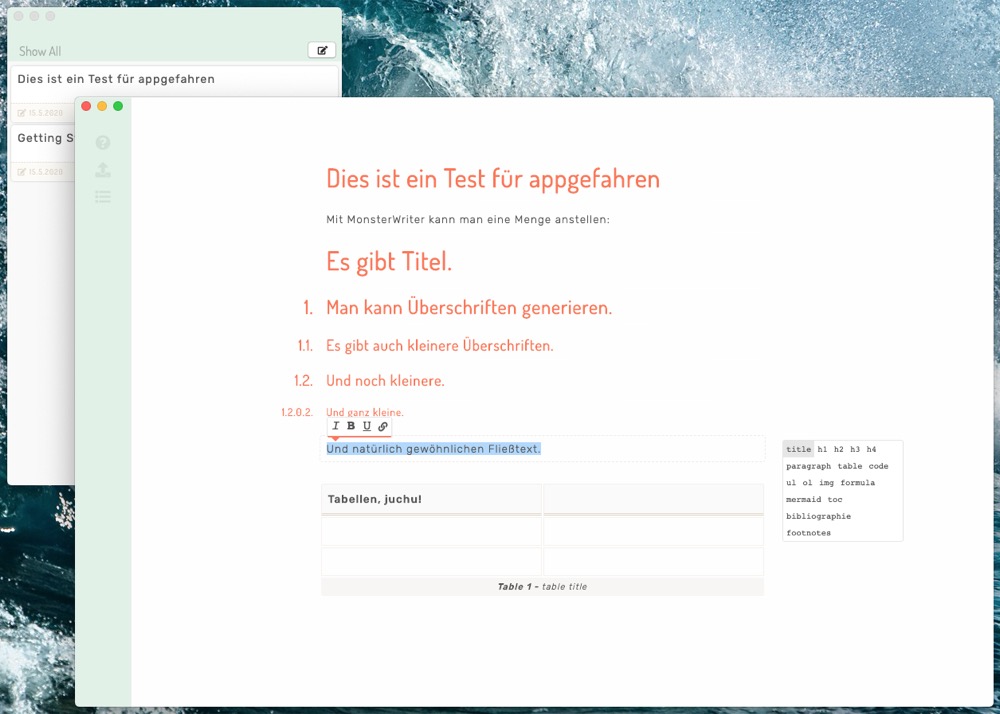Convert block to 'paragraph'
This screenshot has height=714, width=1000.
(808, 466)
